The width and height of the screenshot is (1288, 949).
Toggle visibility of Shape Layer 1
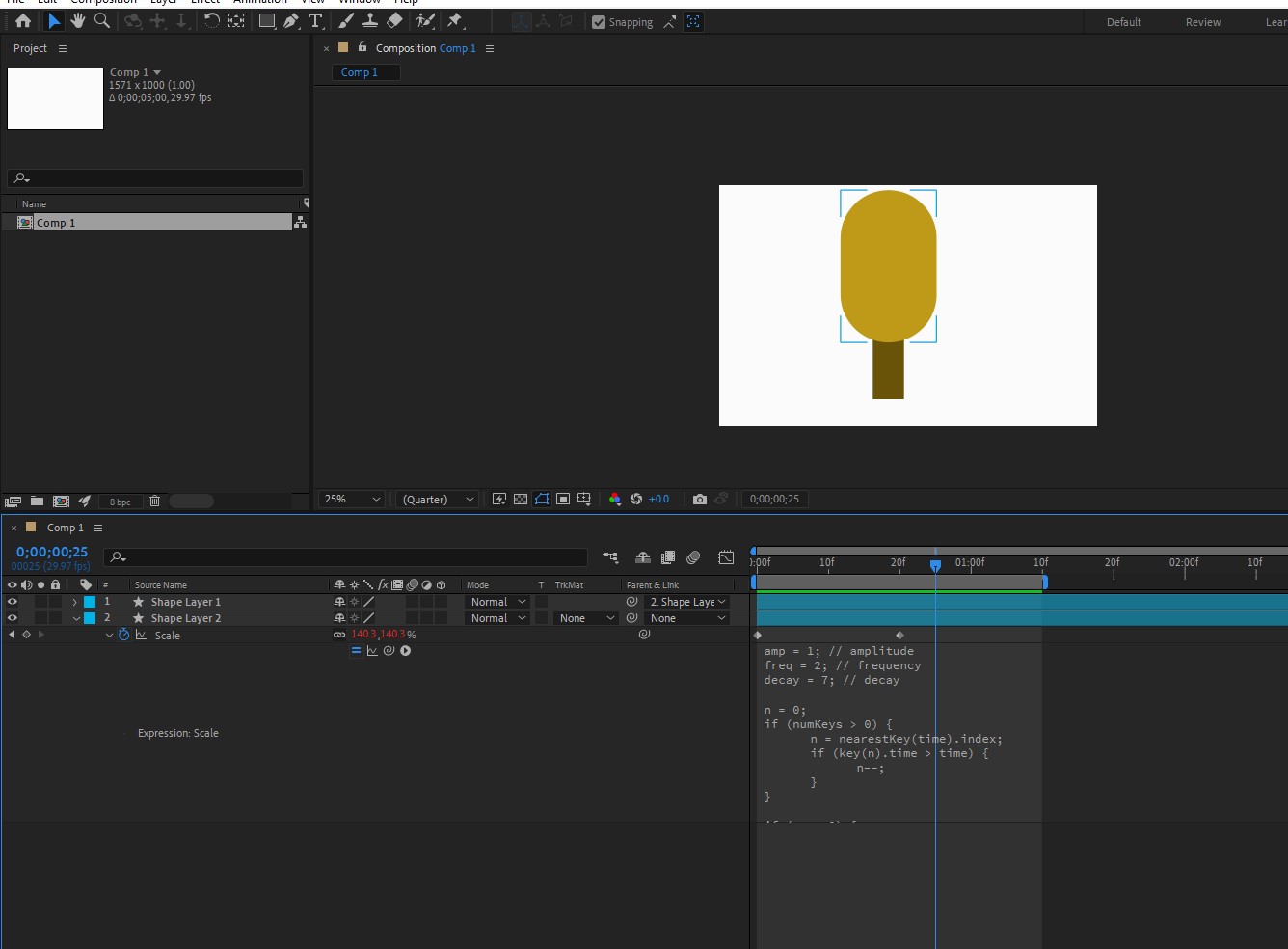(x=12, y=601)
